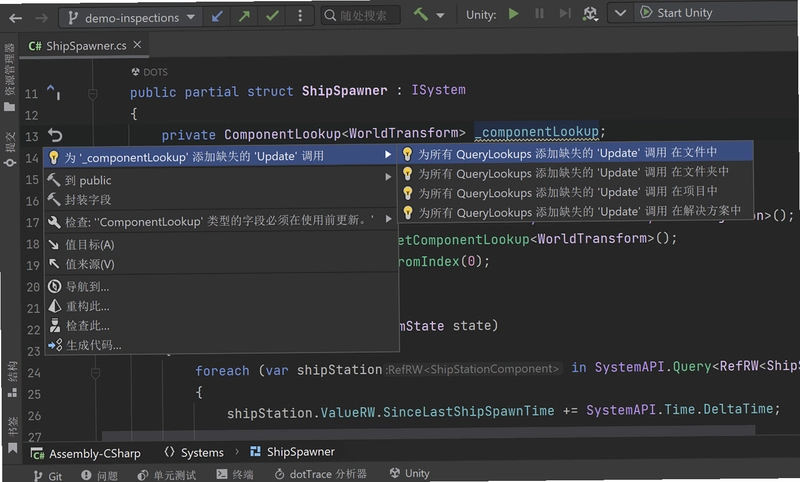Choose the Navigate To… item
800x482 pixels.
point(220,287)
